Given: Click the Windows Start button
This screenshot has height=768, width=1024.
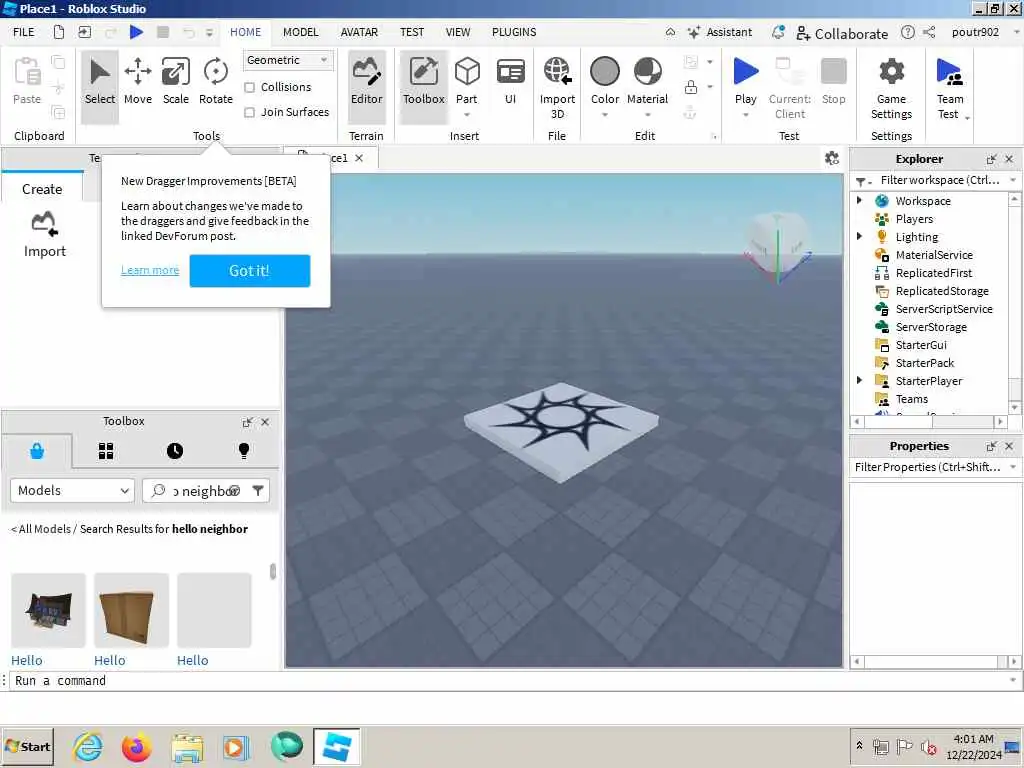Looking at the screenshot, I should 27,747.
